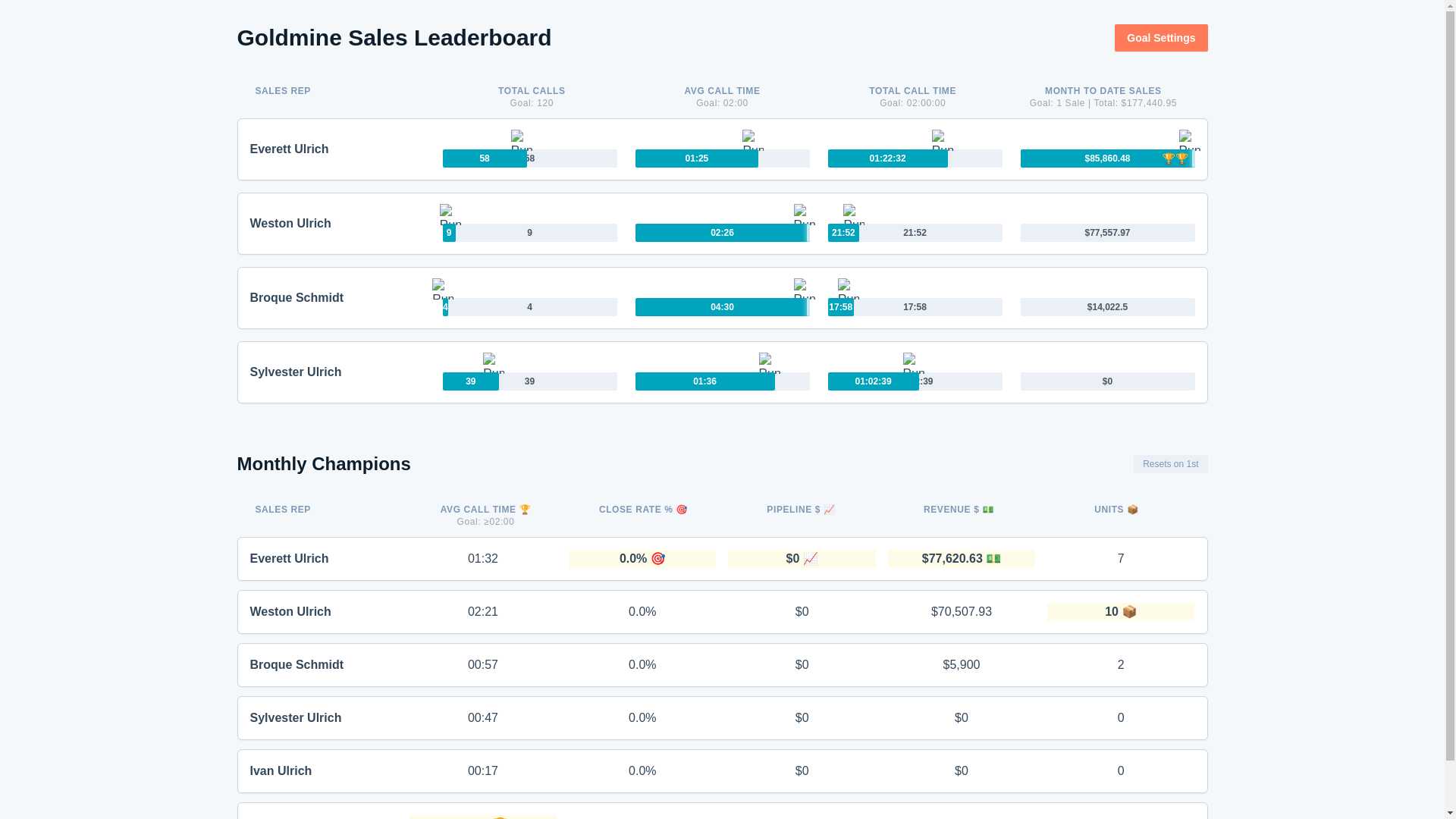The height and width of the screenshot is (819, 1456).
Task: Click the MONTH TO DATE SALES column header
Action: point(1102,91)
